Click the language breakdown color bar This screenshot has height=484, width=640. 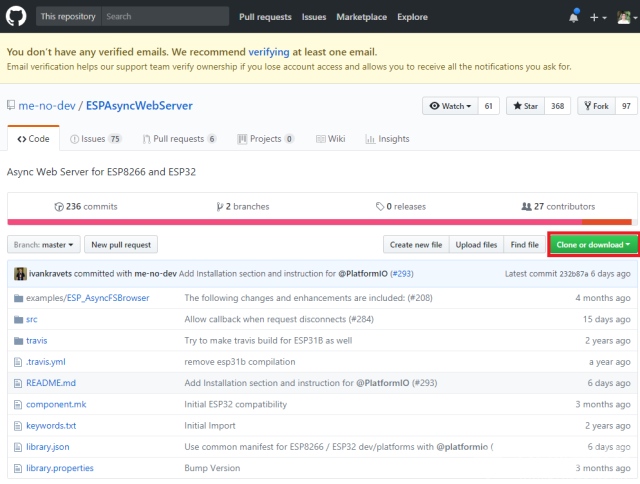click(320, 222)
